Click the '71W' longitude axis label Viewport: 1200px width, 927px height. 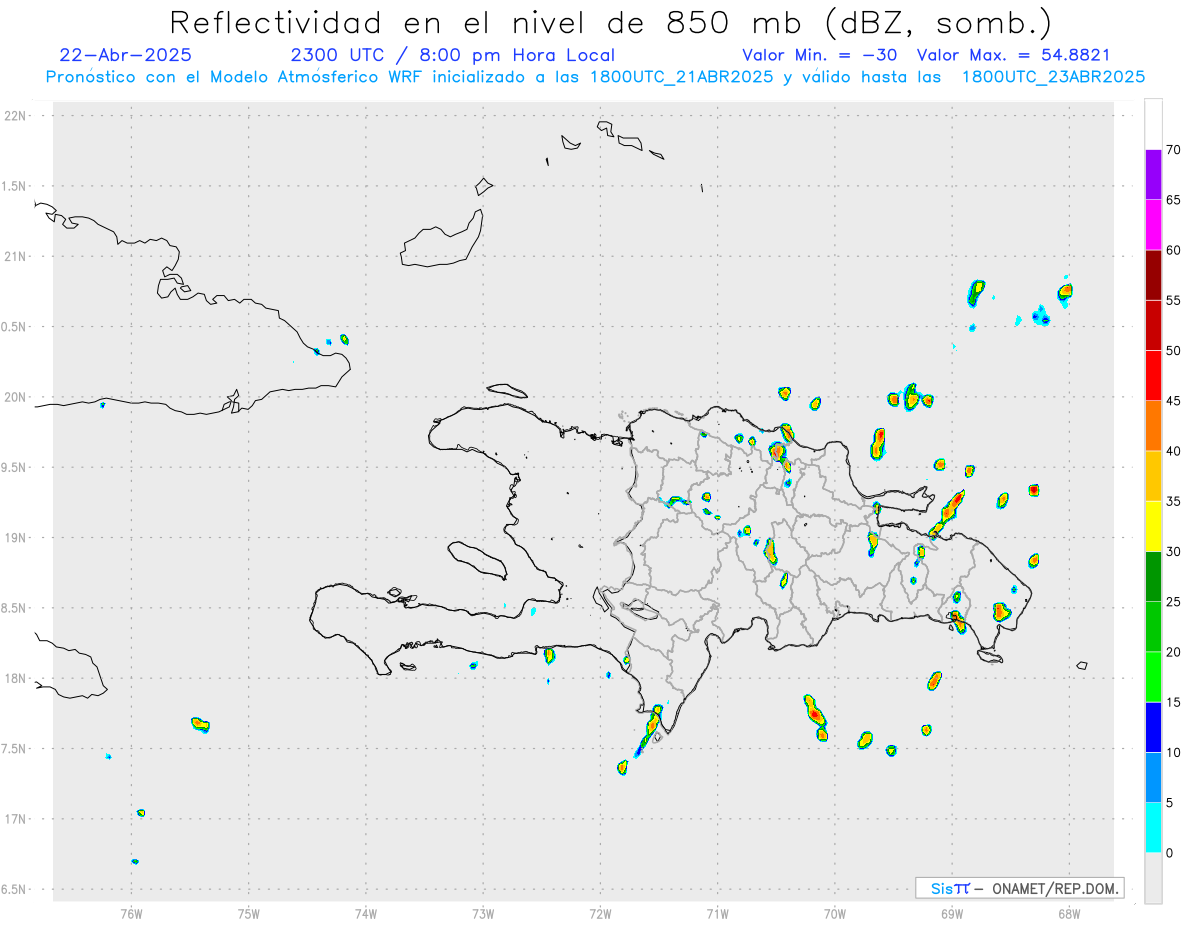click(x=717, y=912)
